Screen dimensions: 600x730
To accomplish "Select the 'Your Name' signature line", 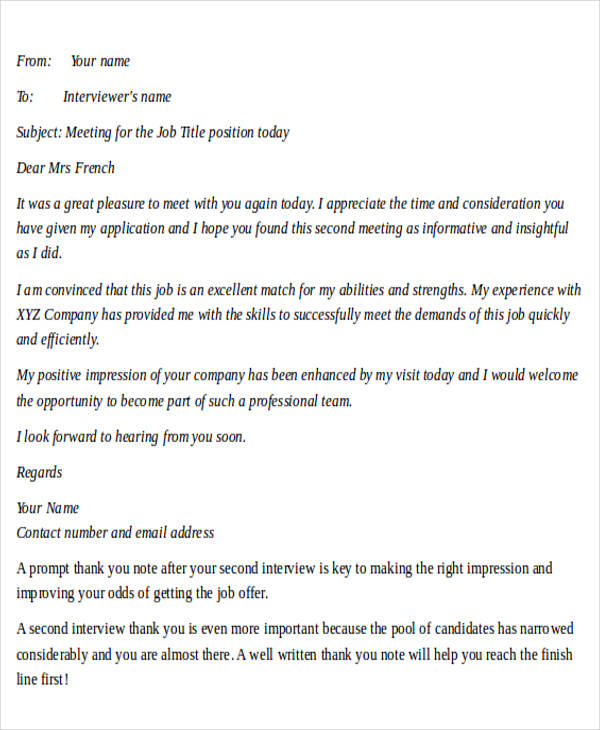I will (x=47, y=508).
